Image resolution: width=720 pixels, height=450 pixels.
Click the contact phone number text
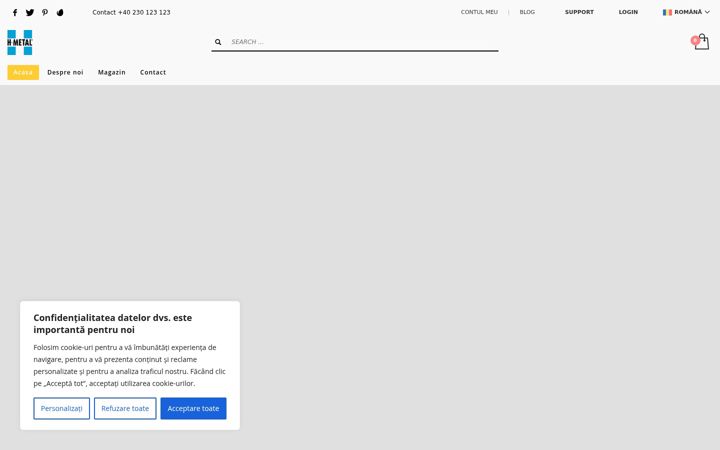(x=131, y=12)
